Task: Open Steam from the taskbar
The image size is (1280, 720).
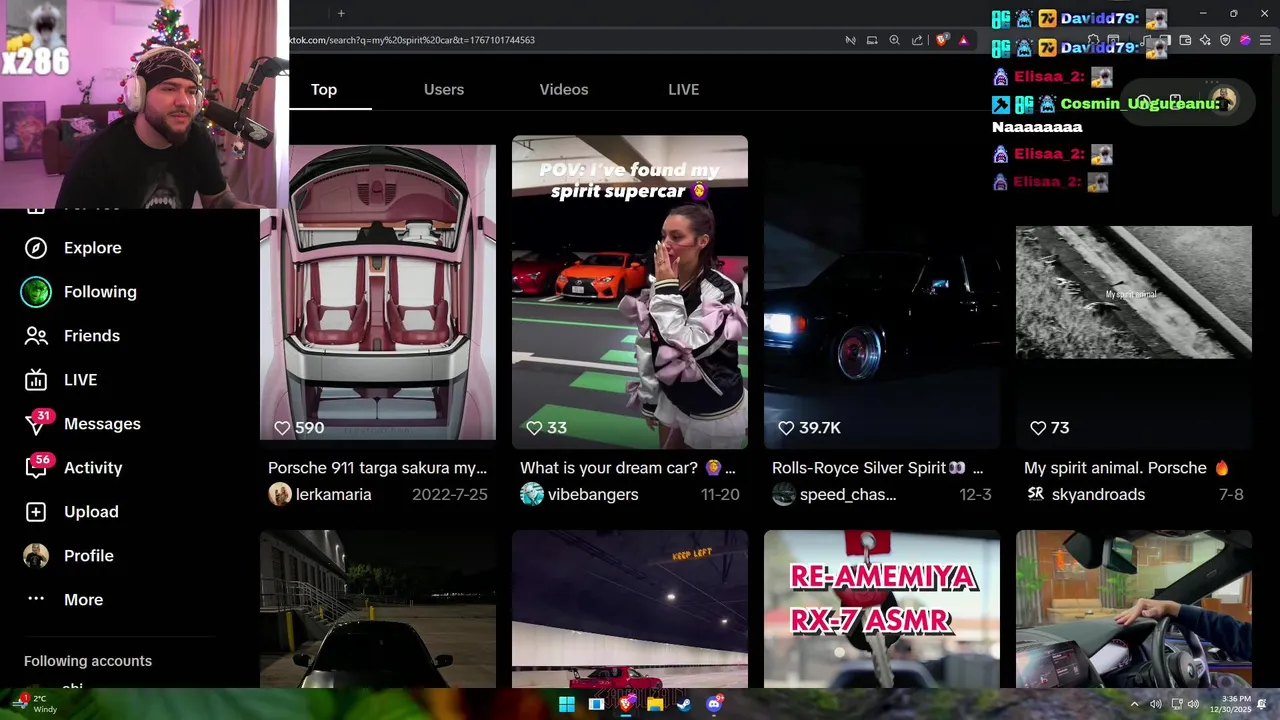Action: (684, 704)
